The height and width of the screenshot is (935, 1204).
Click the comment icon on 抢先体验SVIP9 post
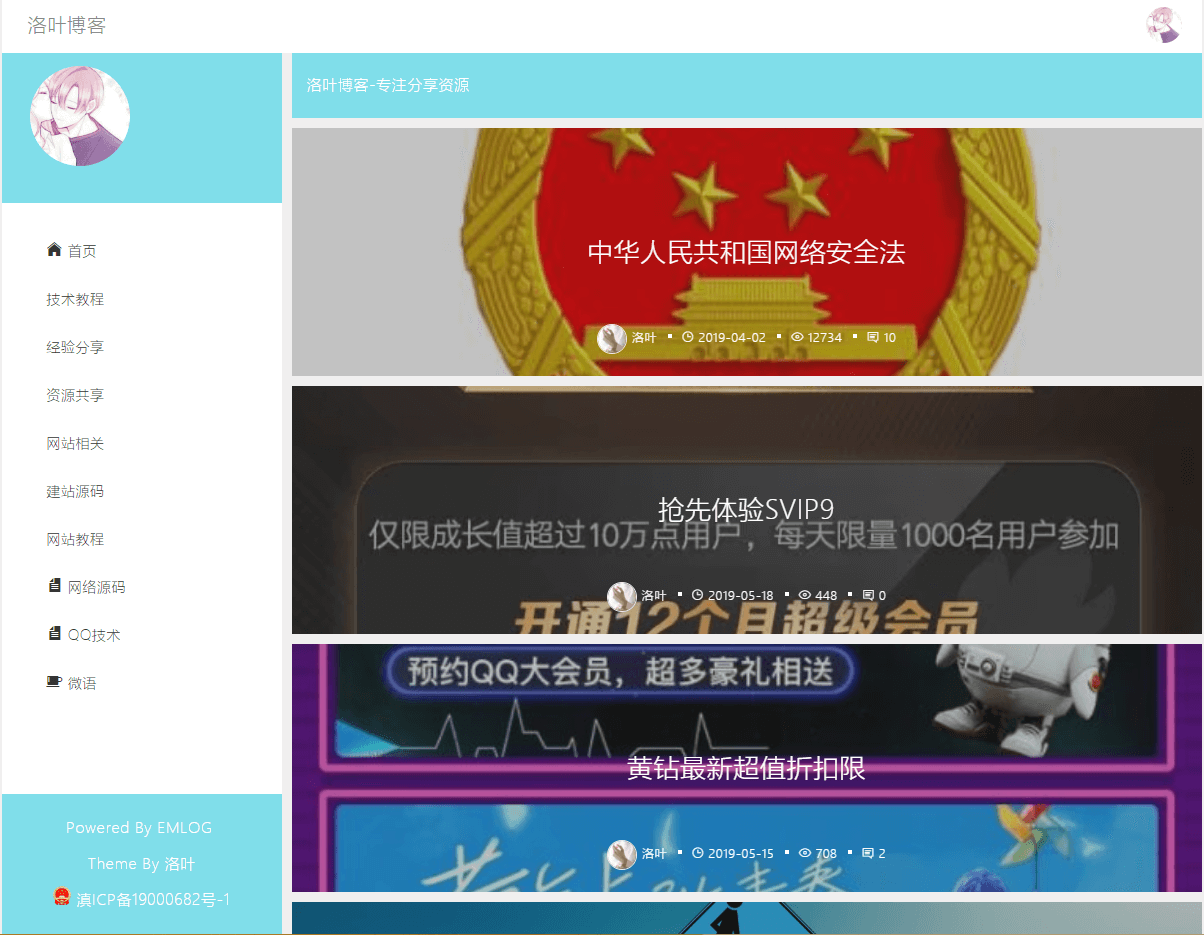click(x=868, y=595)
